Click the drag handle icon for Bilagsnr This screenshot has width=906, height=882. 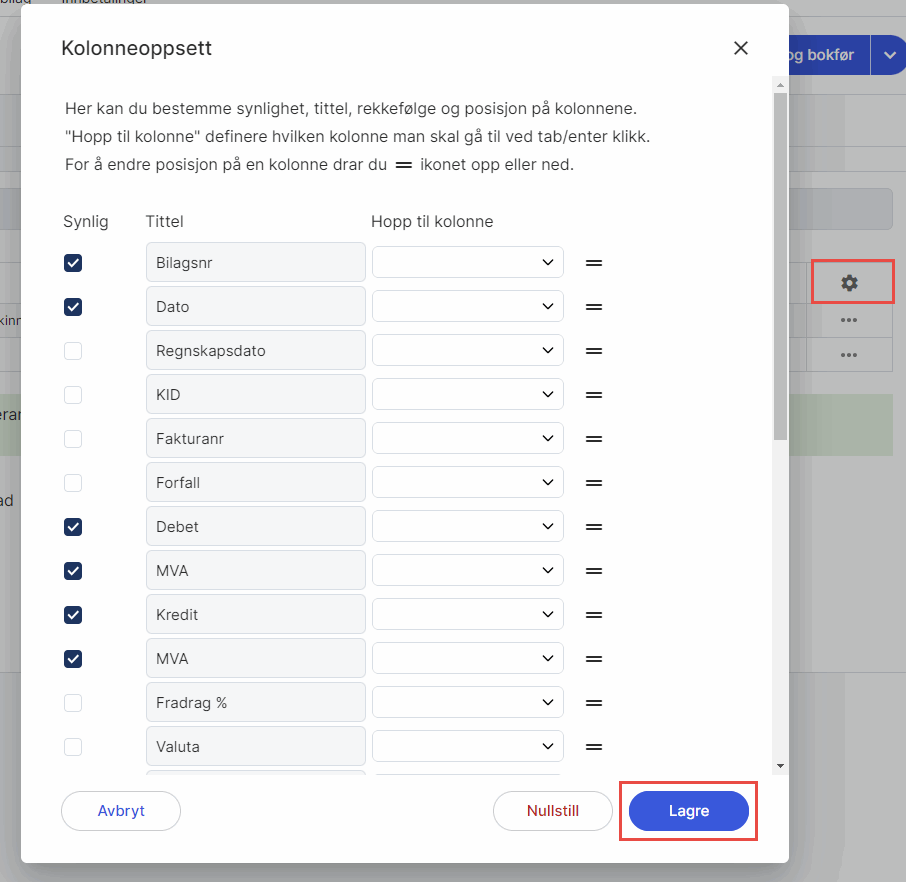pyautogui.click(x=593, y=263)
